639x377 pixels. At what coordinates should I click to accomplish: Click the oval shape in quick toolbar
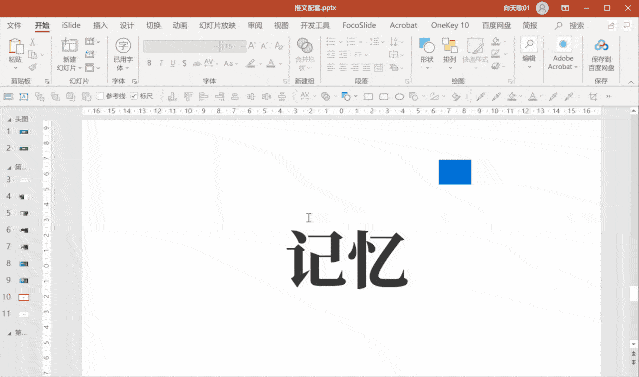tap(399, 97)
